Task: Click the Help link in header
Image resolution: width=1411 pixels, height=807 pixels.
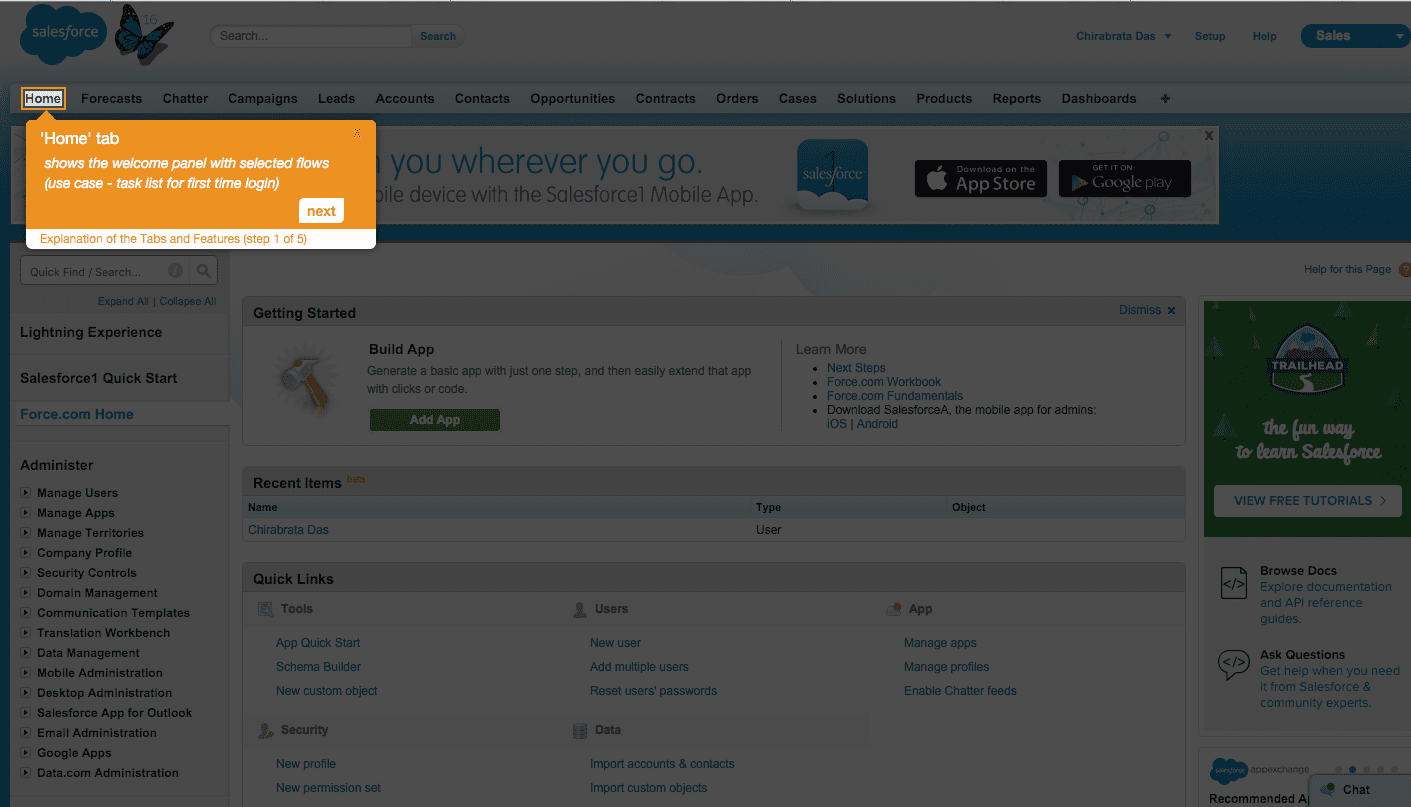Action: pyautogui.click(x=1264, y=36)
